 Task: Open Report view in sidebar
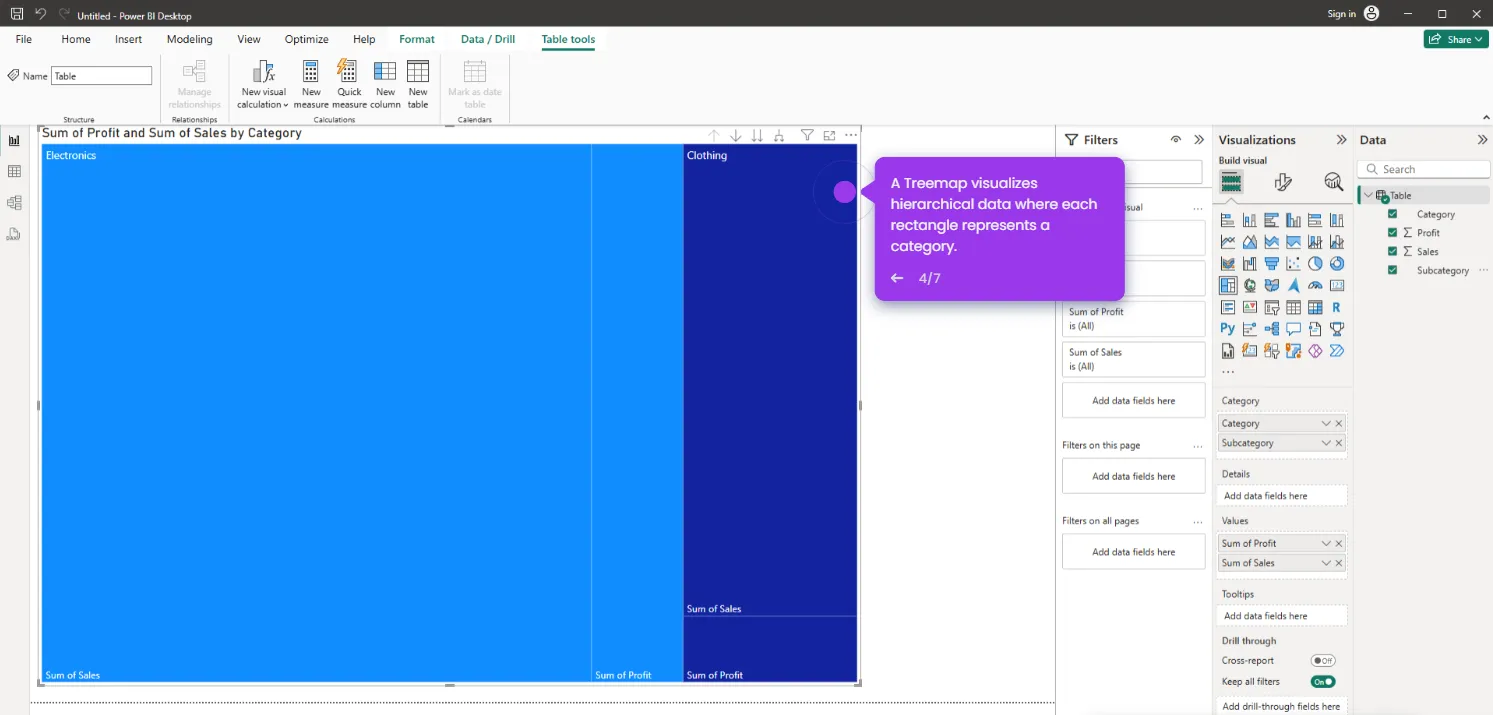pyautogui.click(x=14, y=141)
